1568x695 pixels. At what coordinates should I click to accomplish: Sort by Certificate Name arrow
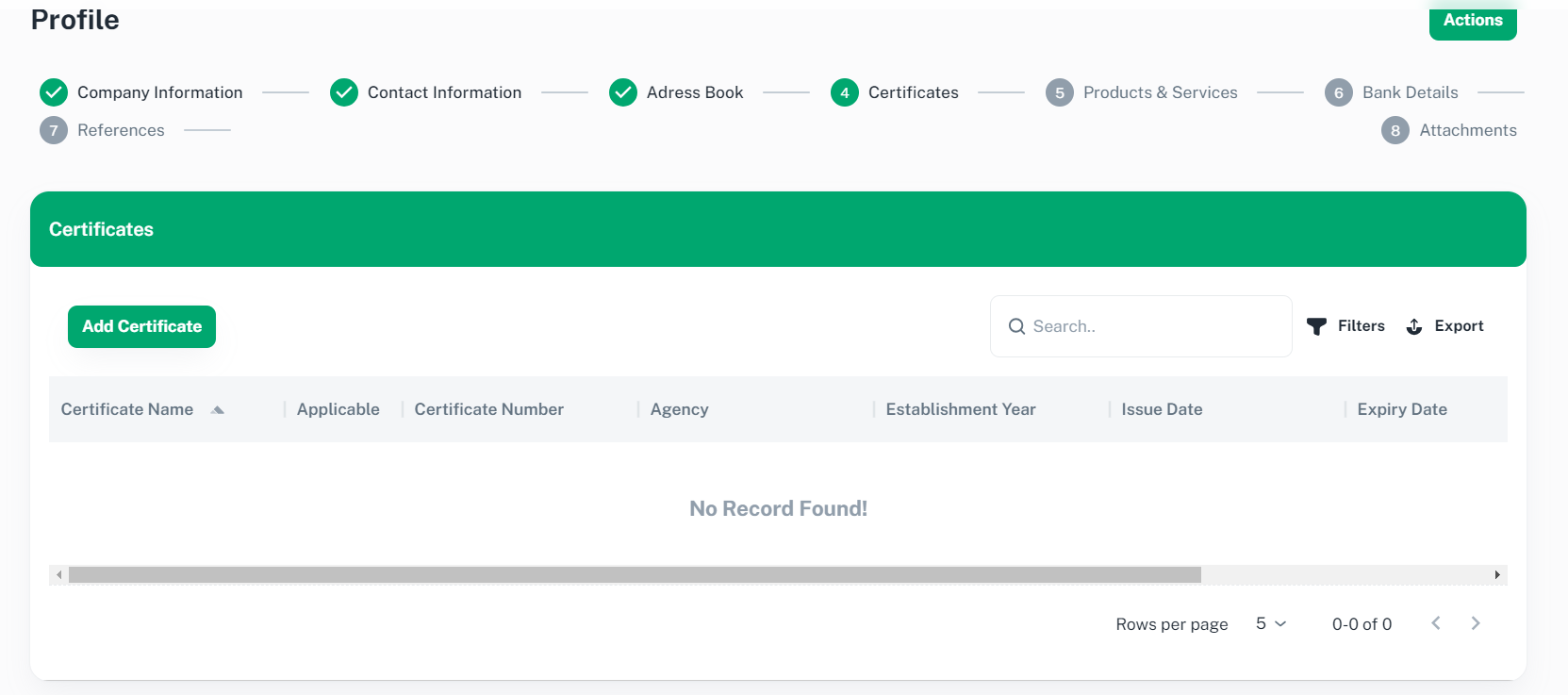[x=218, y=410]
